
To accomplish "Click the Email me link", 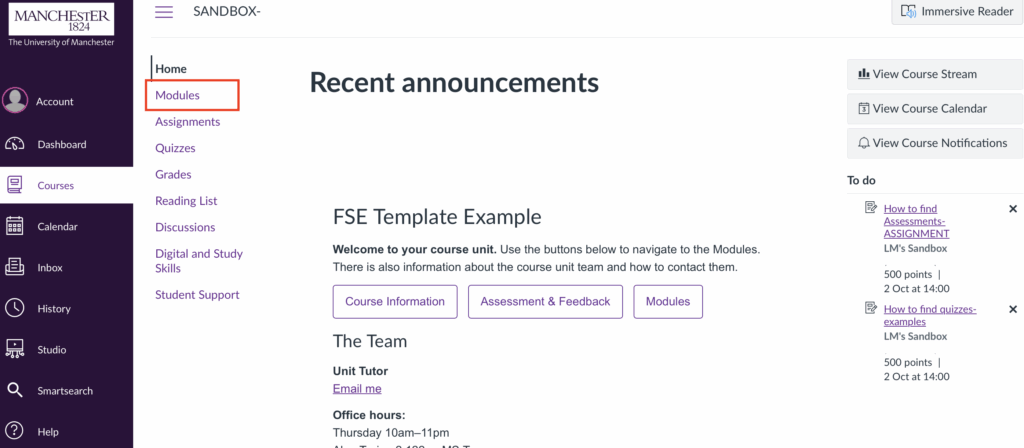I will tap(357, 389).
